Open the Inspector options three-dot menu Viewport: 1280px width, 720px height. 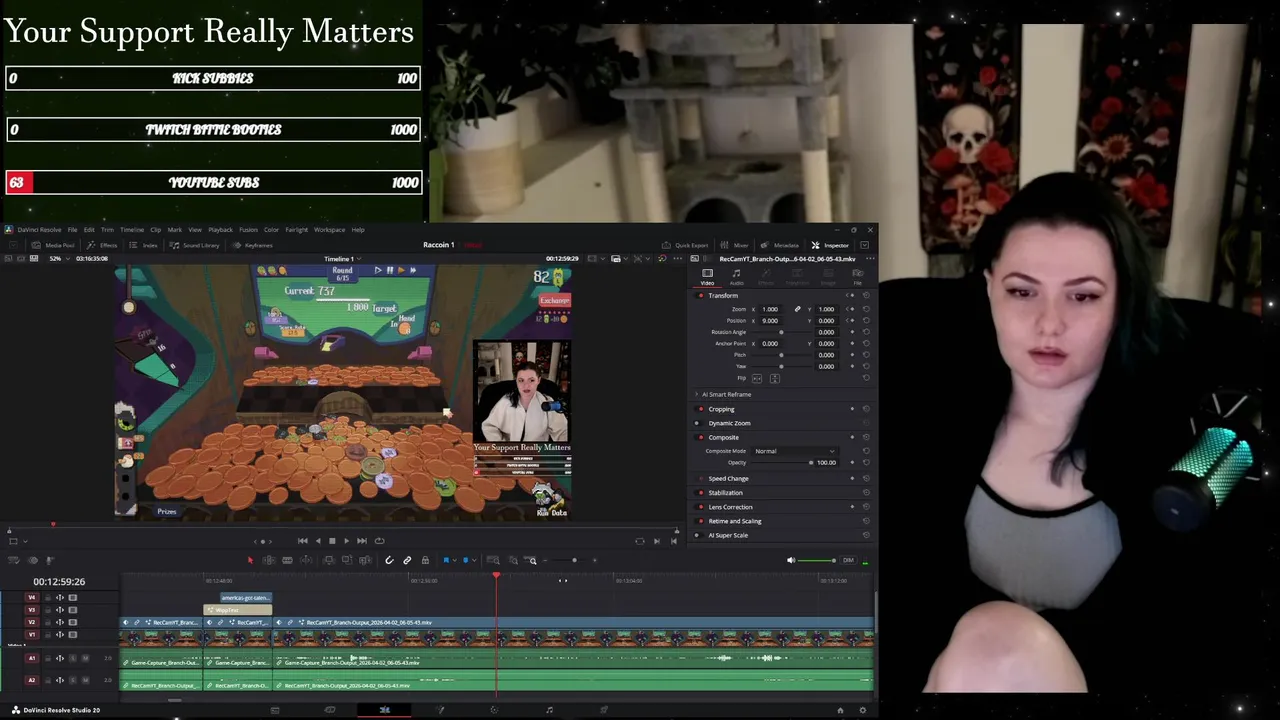point(869,258)
